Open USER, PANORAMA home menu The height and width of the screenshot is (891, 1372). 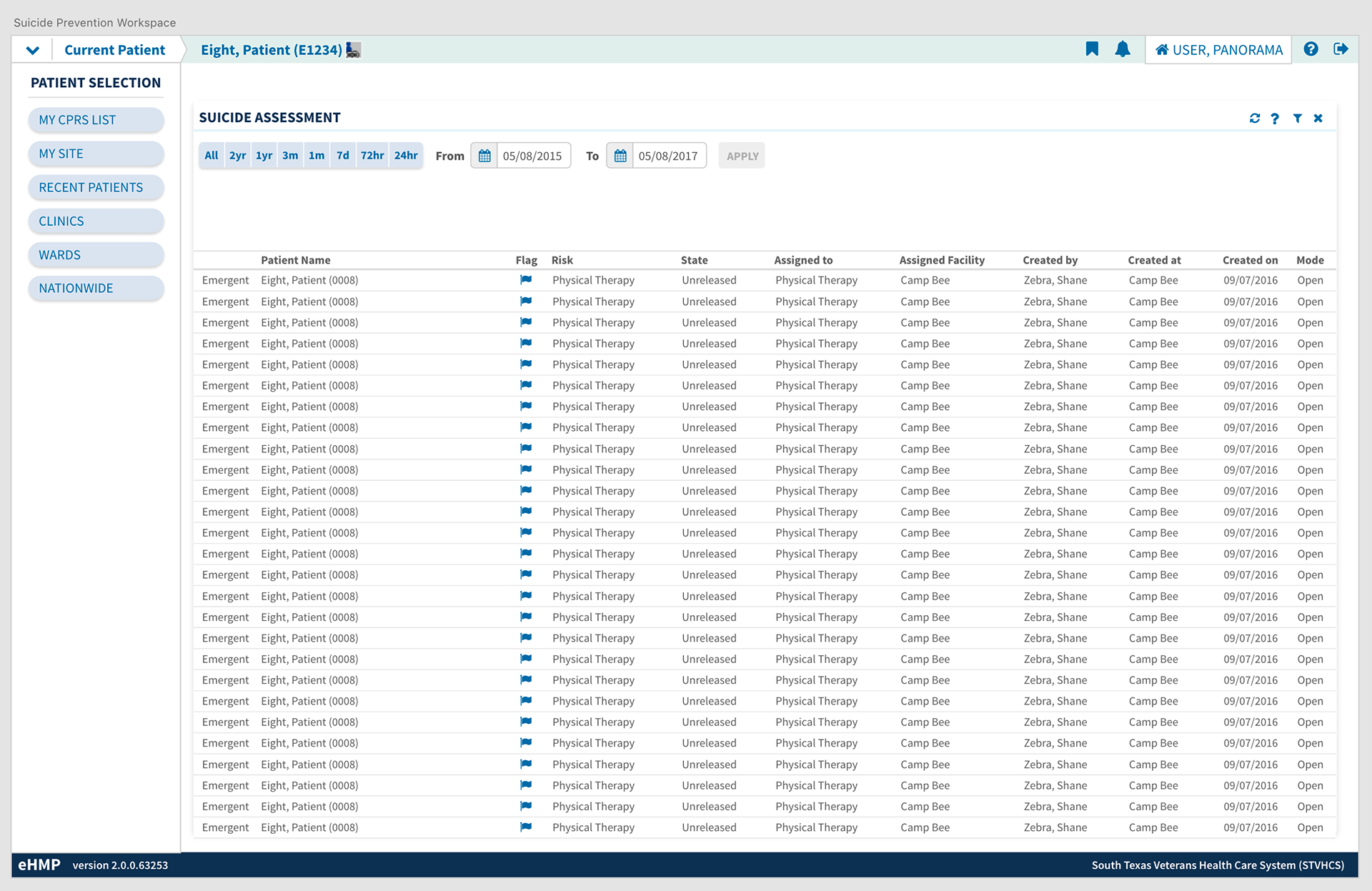1218,50
